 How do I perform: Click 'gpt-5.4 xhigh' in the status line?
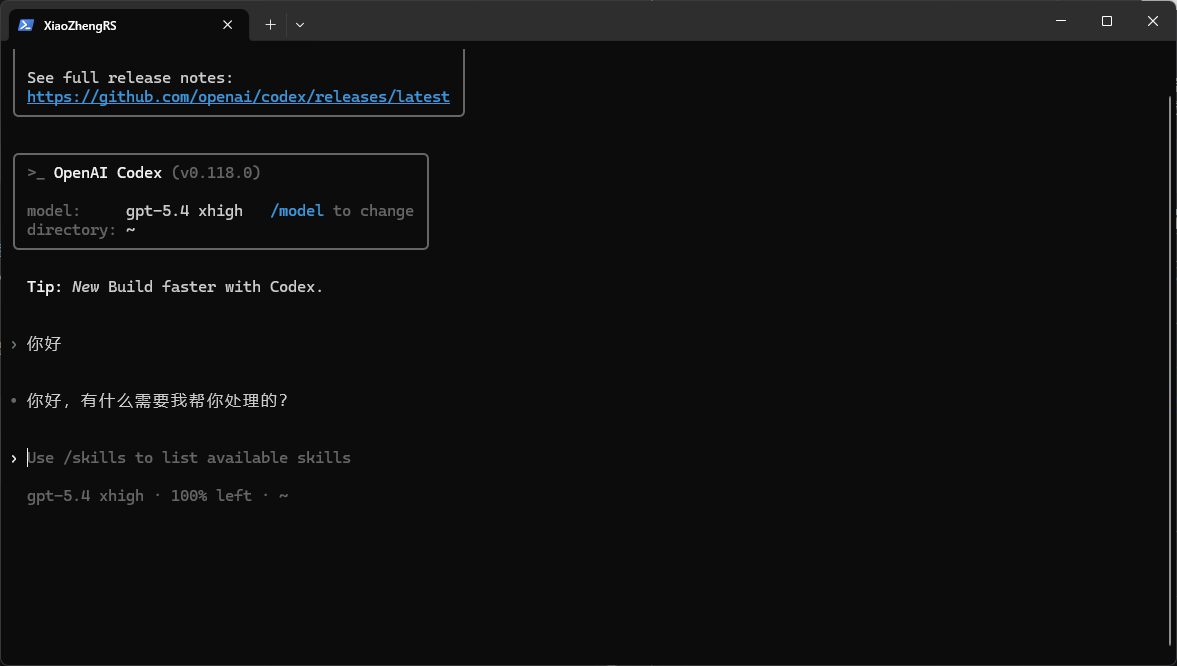pos(86,496)
